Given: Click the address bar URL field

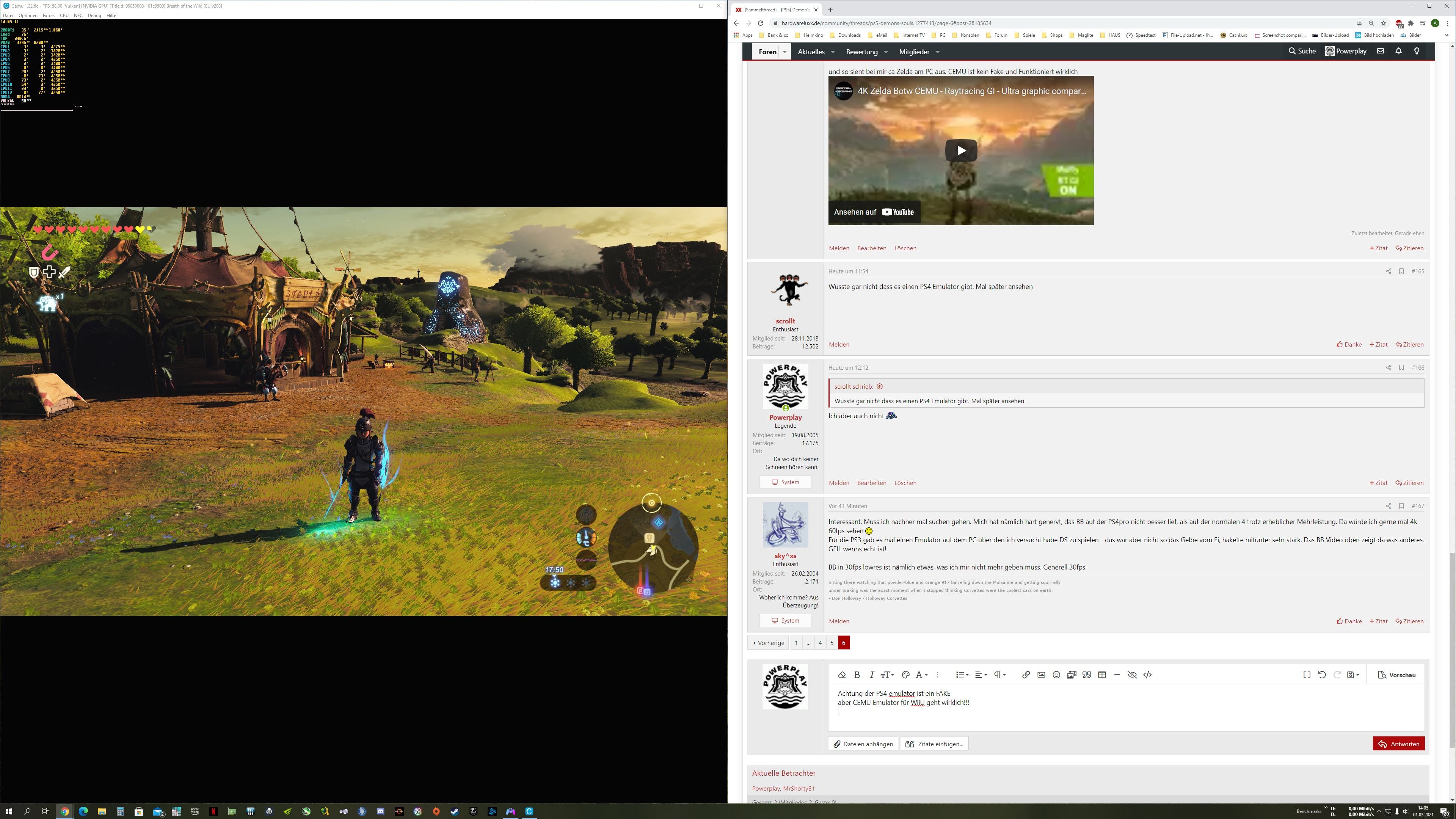Looking at the screenshot, I should click(x=1062, y=23).
